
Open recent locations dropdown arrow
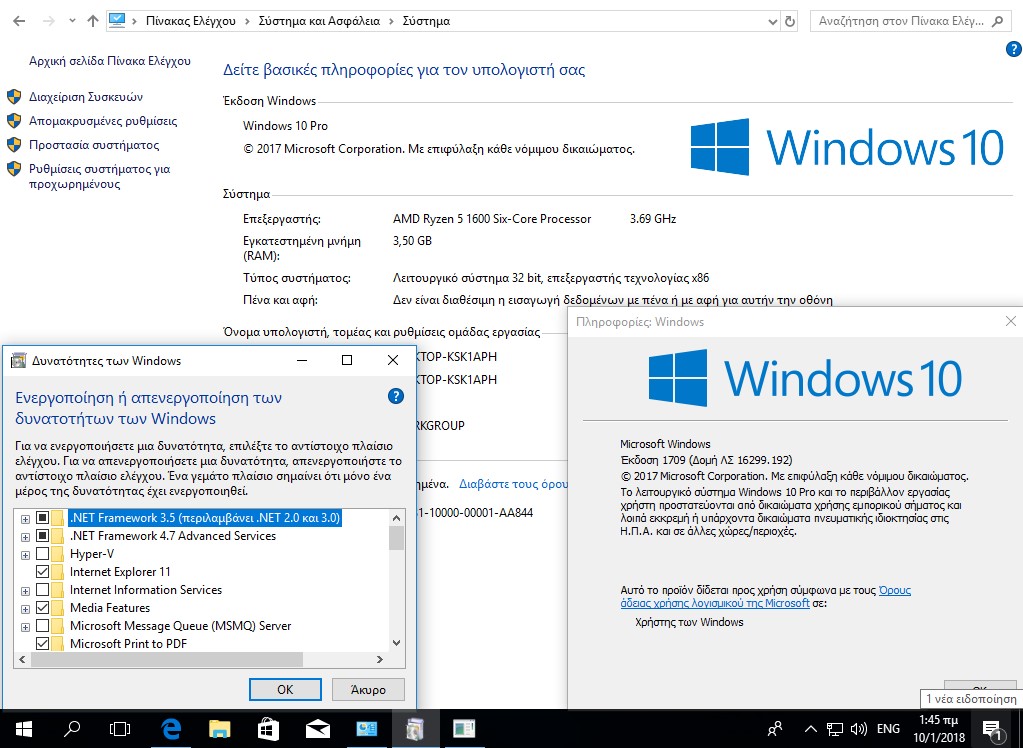pos(72,21)
